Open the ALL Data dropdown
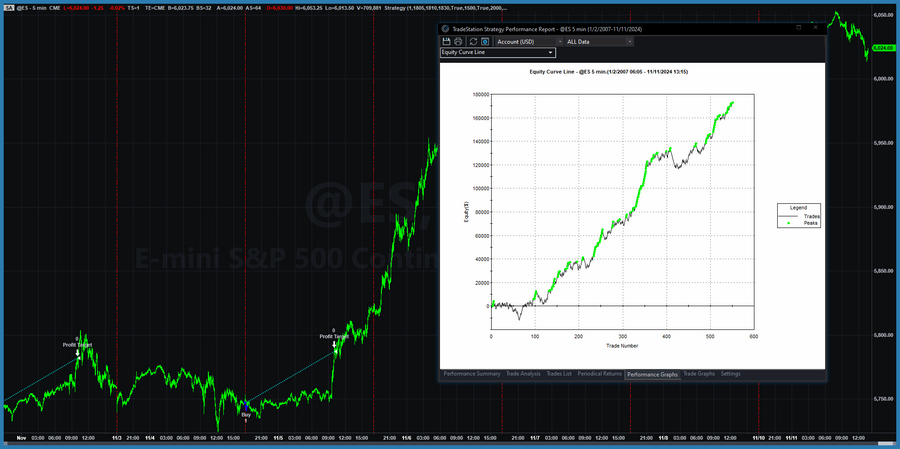 click(599, 41)
